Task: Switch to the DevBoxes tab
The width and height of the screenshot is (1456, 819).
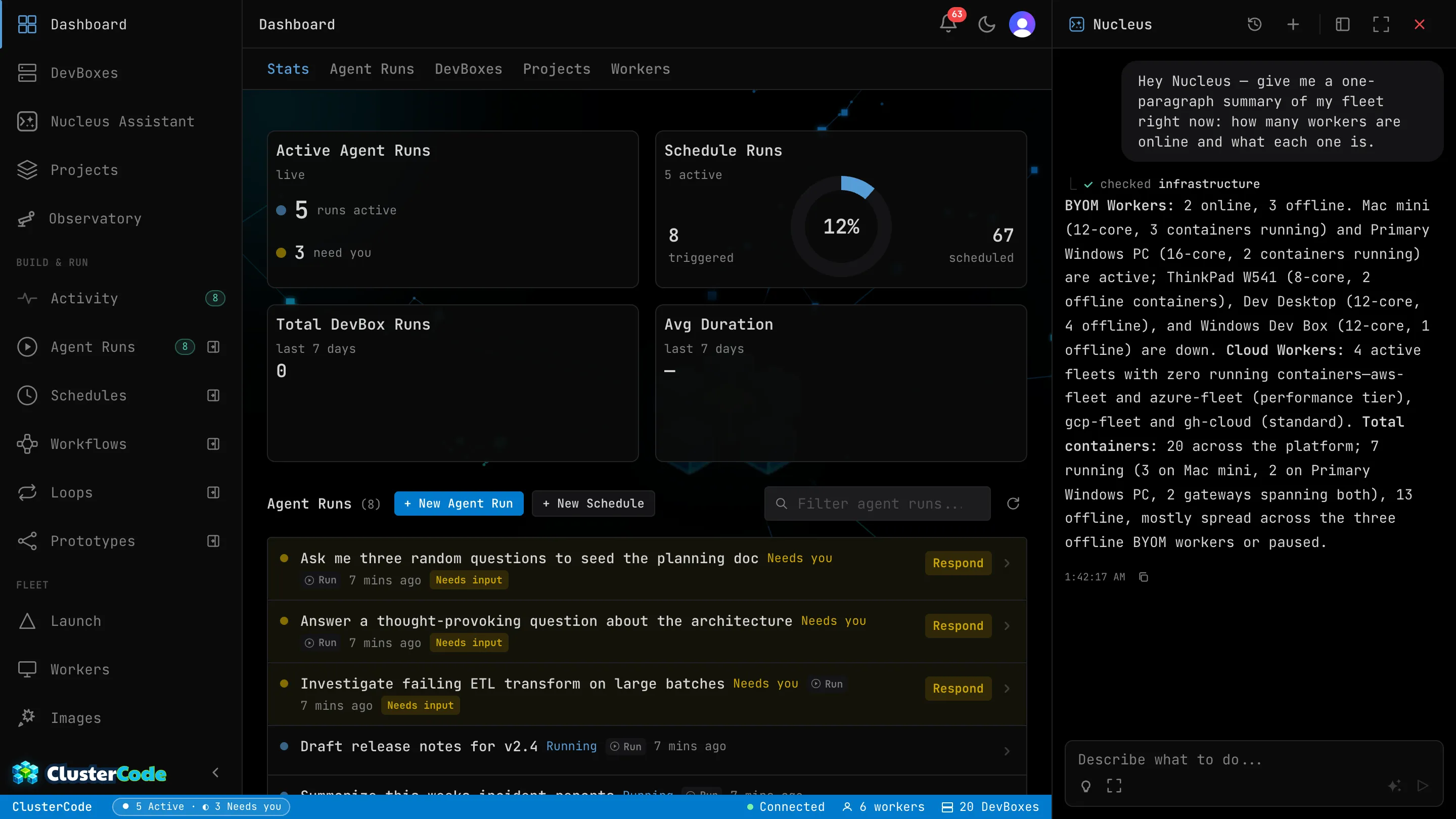Action: coord(469,69)
